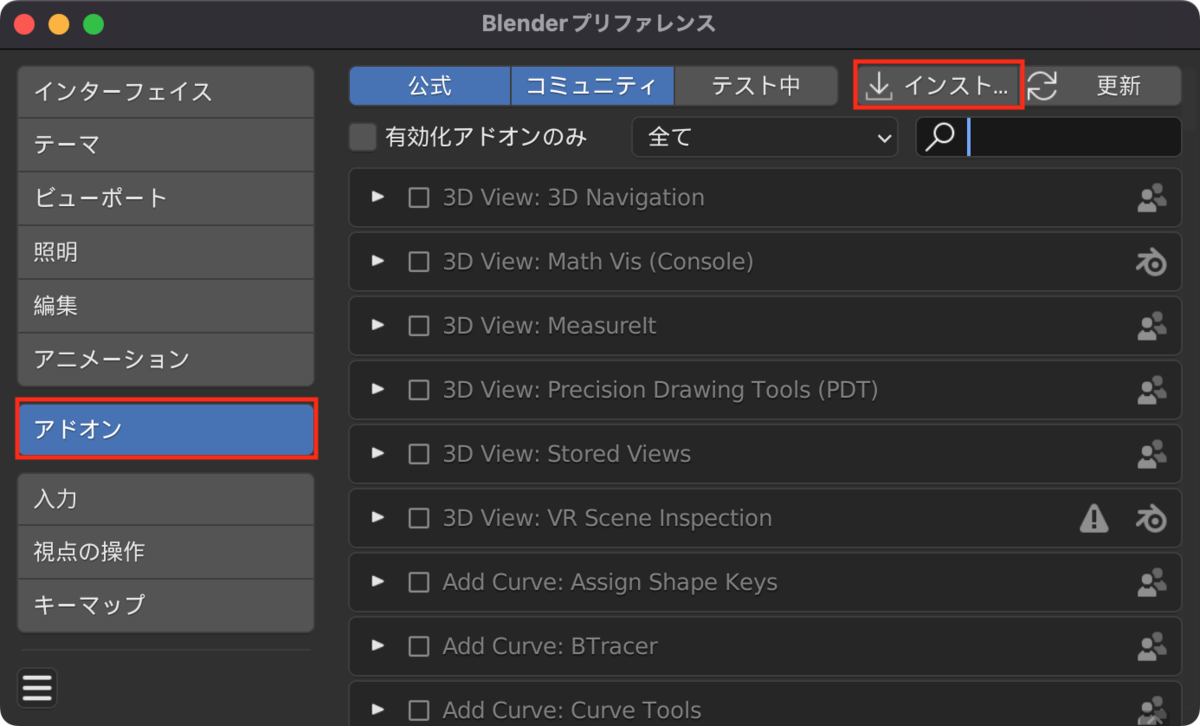Viewport: 1200px width, 726px height.
Task: Click the 3D View: Stored Views label
Action: (x=567, y=454)
